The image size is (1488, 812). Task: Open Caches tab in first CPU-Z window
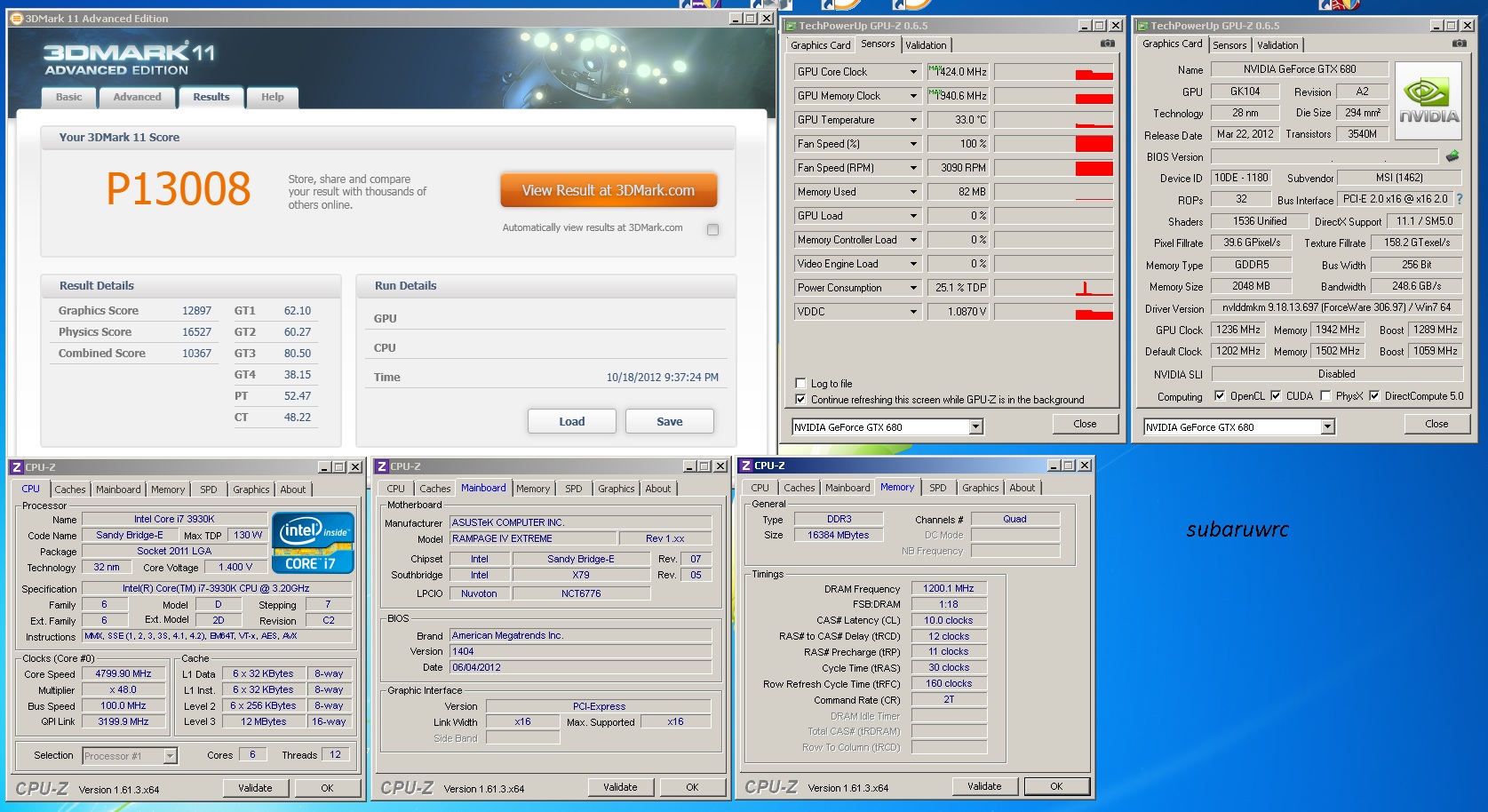point(70,490)
